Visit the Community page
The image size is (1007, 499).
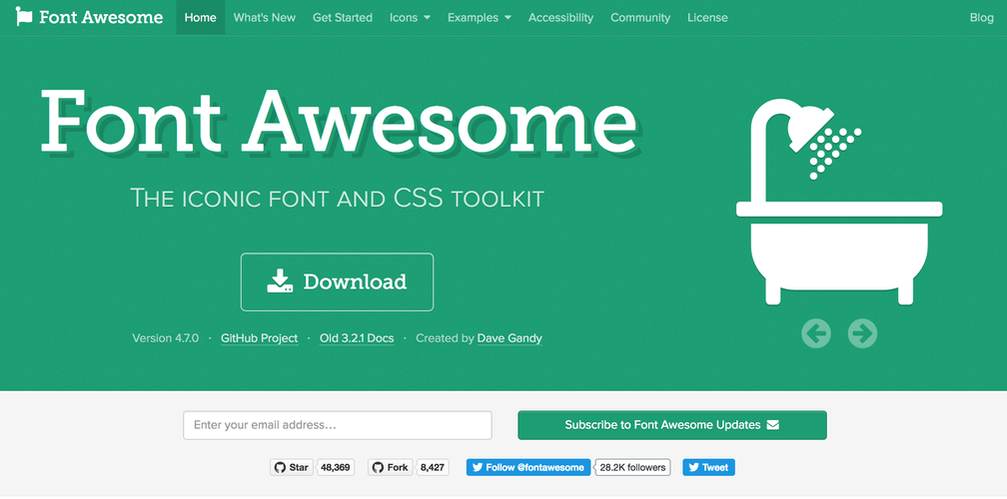point(640,17)
